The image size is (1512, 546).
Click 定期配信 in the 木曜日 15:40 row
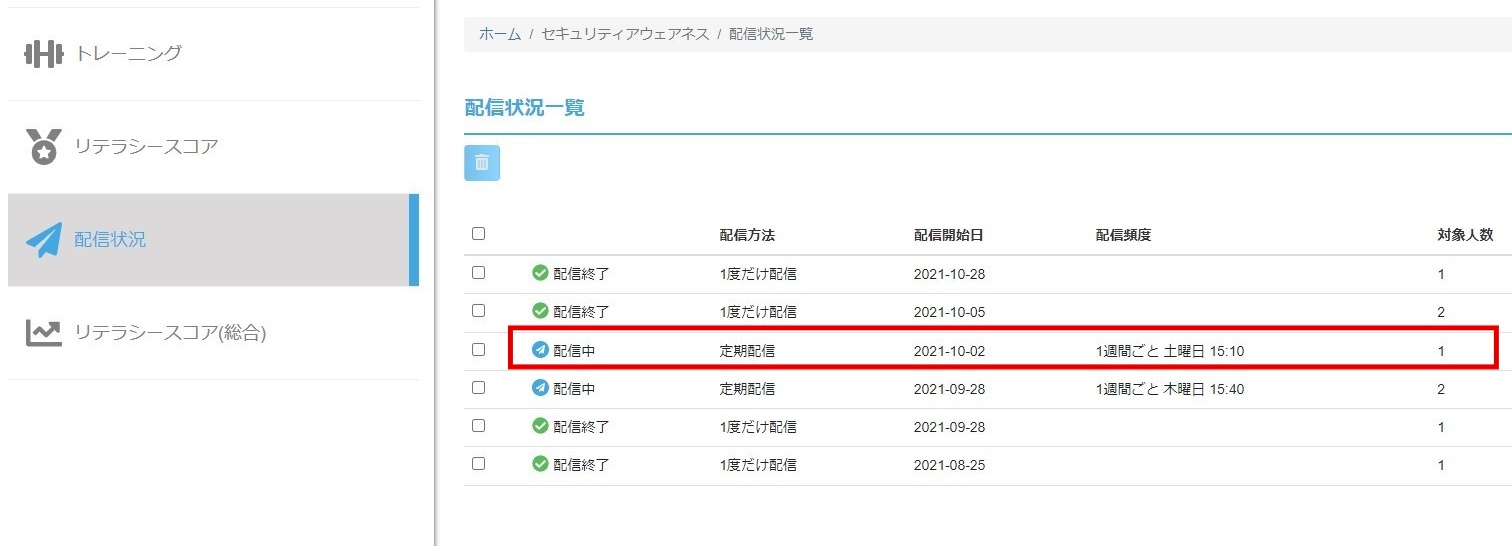pyautogui.click(x=747, y=389)
